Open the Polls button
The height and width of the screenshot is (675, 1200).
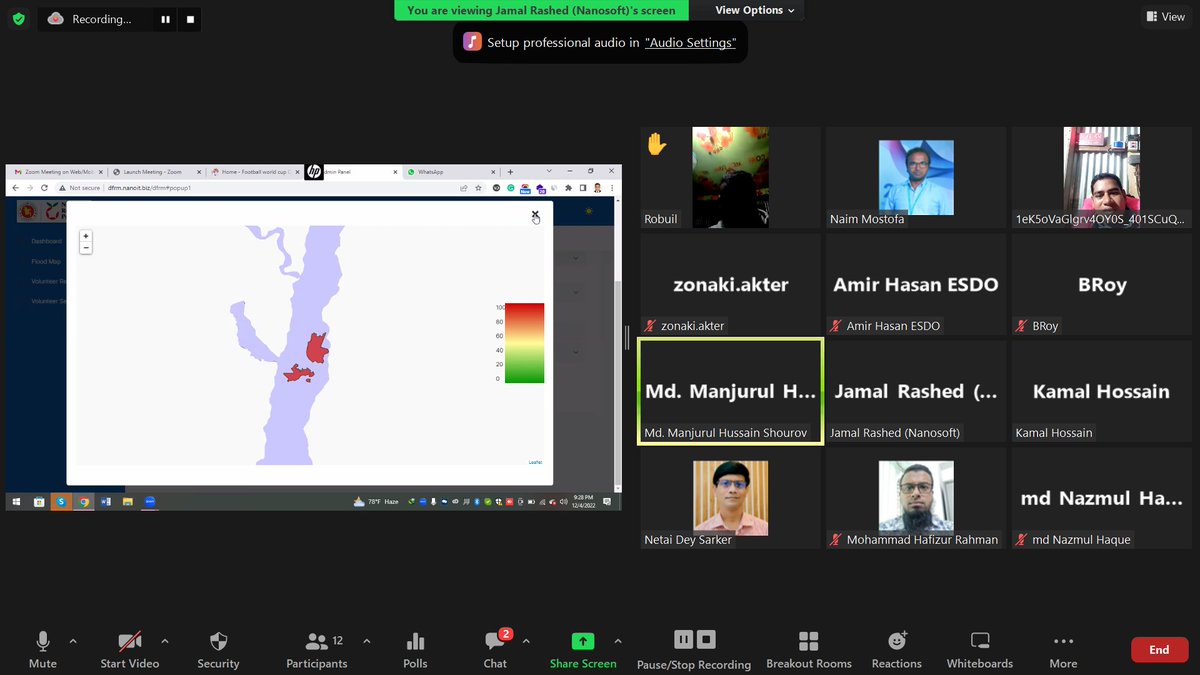click(x=415, y=649)
